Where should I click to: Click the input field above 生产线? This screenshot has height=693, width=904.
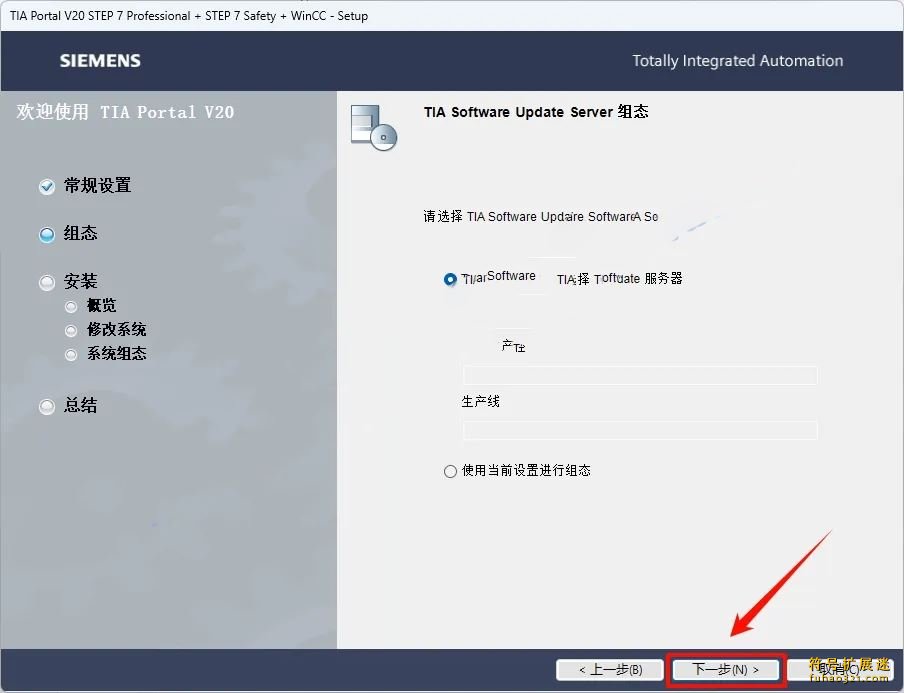coord(640,375)
